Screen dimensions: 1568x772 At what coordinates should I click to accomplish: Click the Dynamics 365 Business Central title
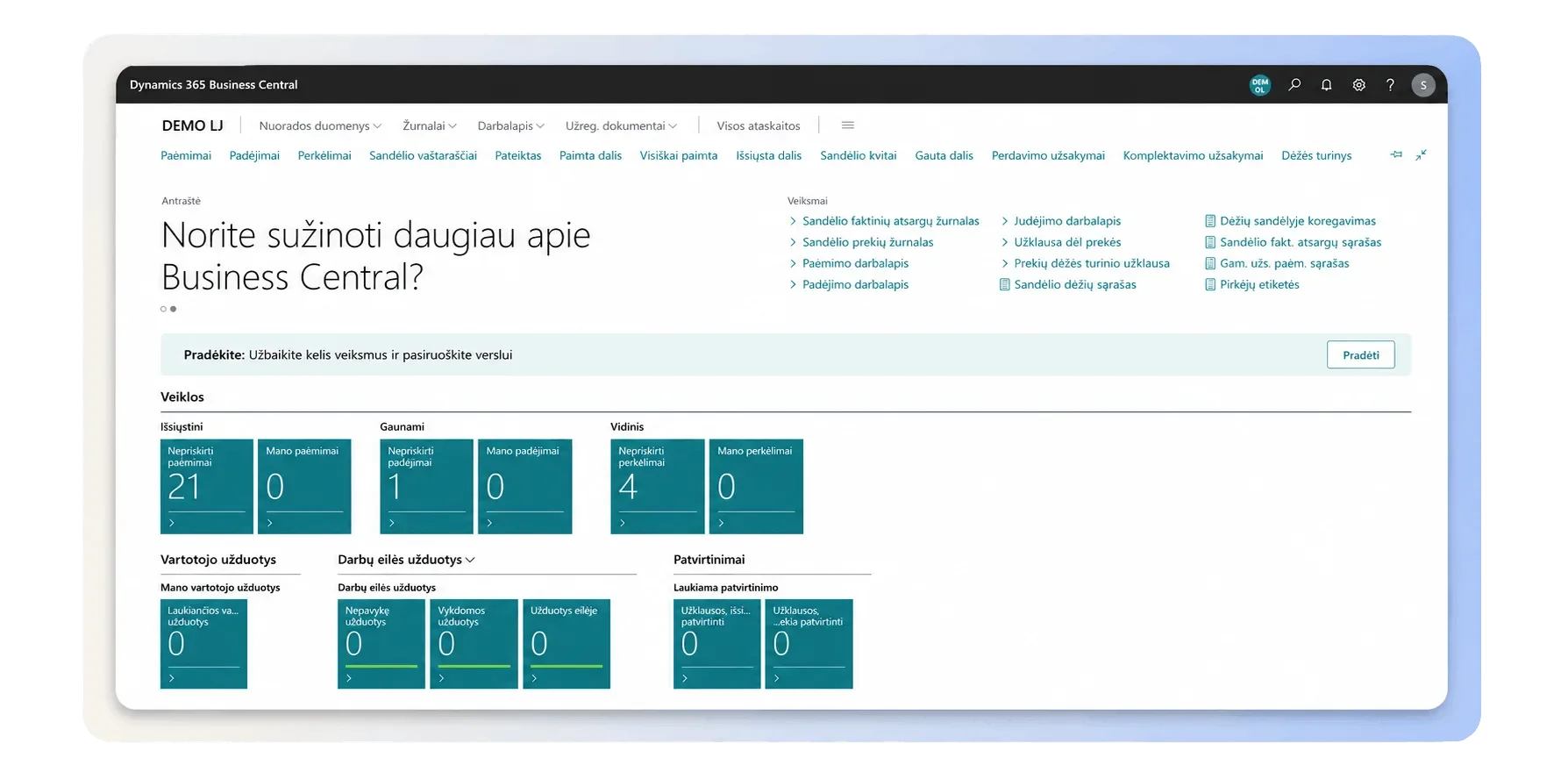[214, 85]
